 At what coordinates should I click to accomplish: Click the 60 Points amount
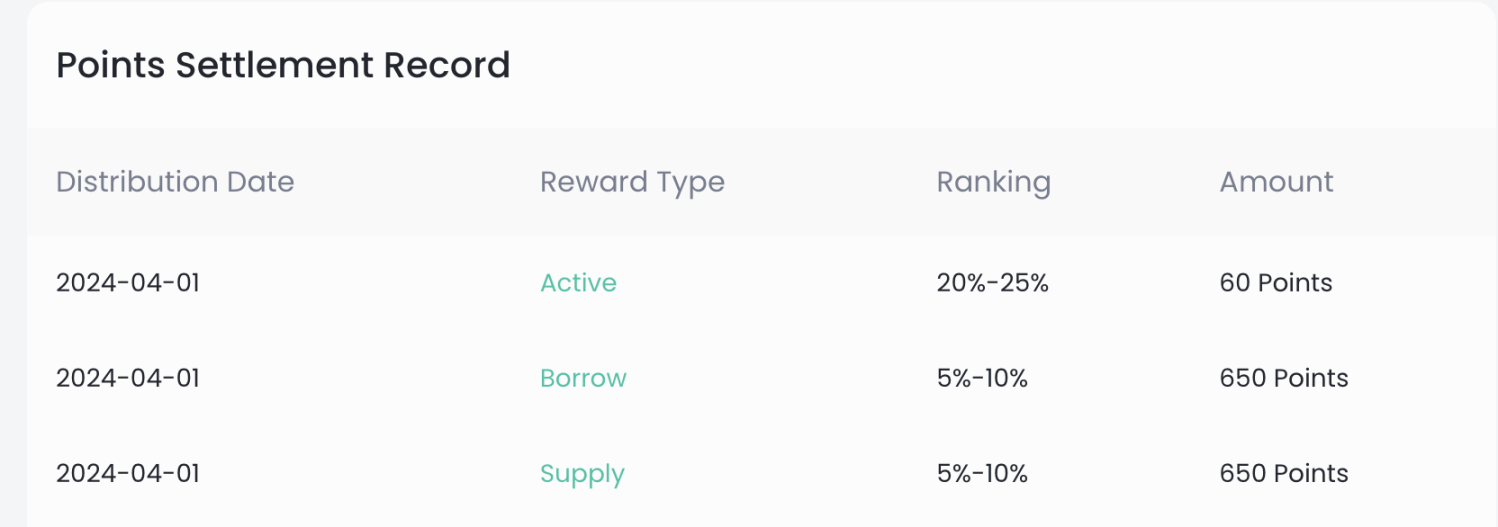pos(1276,283)
